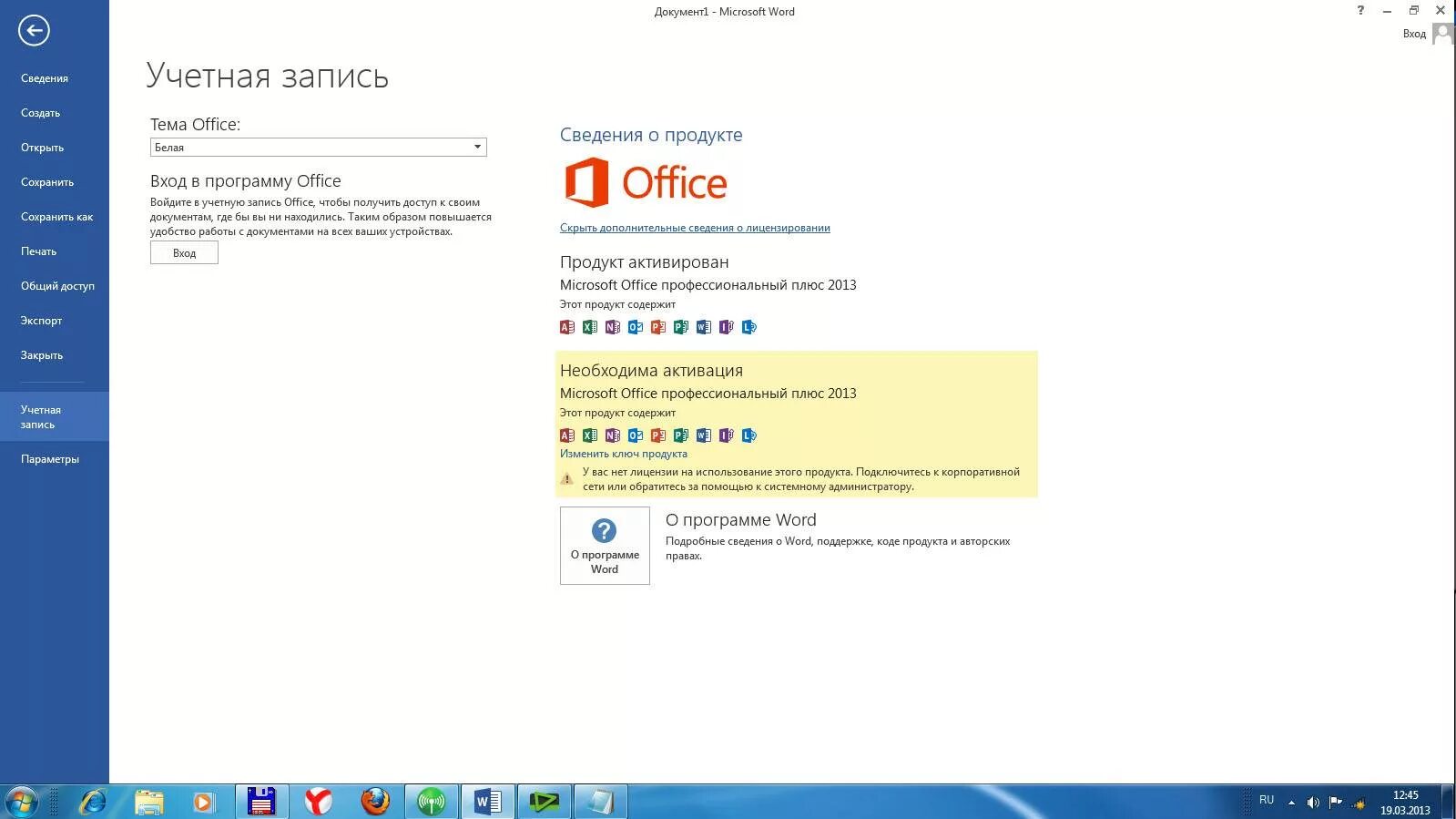Image resolution: width=1456 pixels, height=819 pixels.
Task: Click the Outlook icon under Продукт активирован
Action: [636, 327]
